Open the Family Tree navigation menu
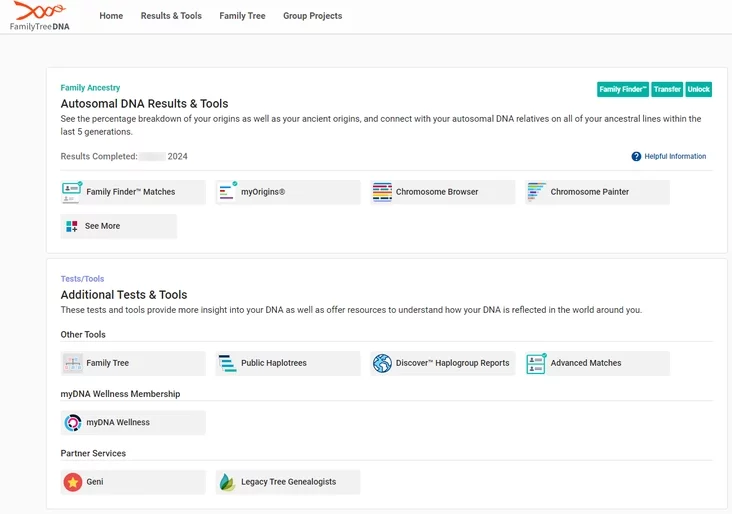 pyautogui.click(x=242, y=16)
